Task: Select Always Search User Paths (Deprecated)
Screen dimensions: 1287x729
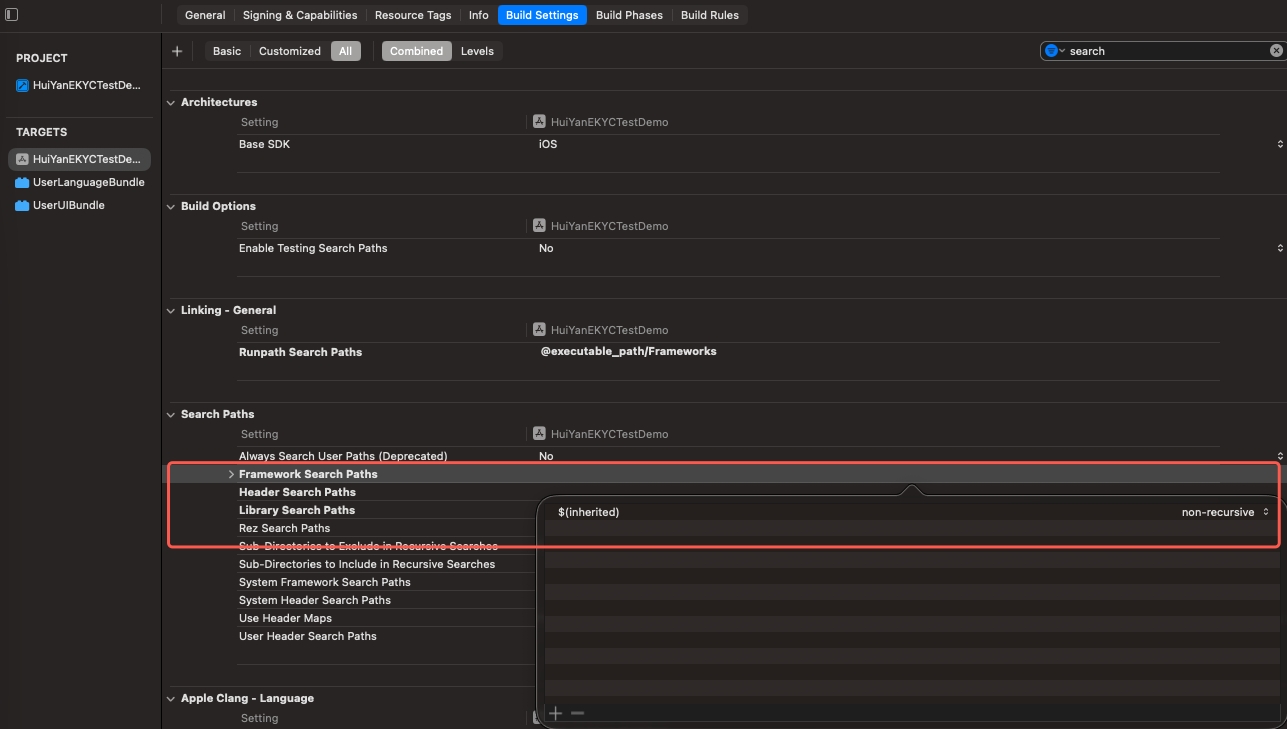Action: tap(343, 456)
